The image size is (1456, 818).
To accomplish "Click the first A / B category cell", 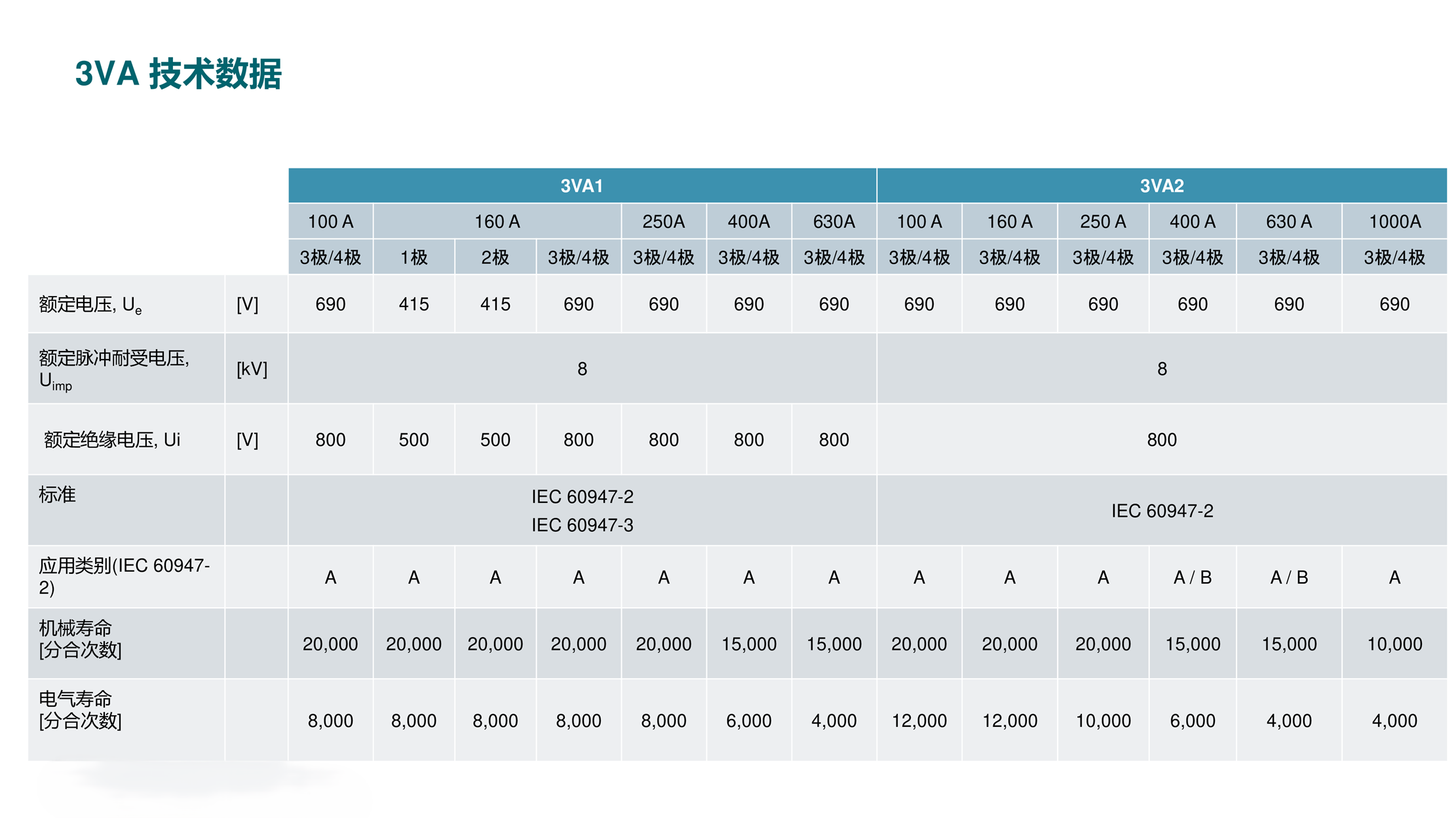I will (x=1192, y=578).
